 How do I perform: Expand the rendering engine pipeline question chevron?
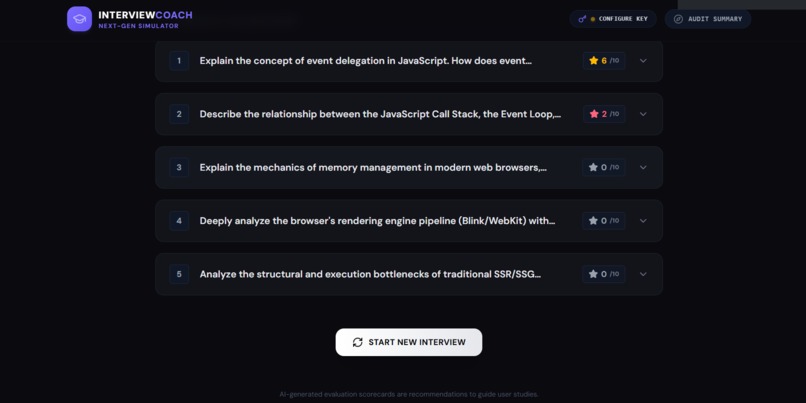click(643, 221)
